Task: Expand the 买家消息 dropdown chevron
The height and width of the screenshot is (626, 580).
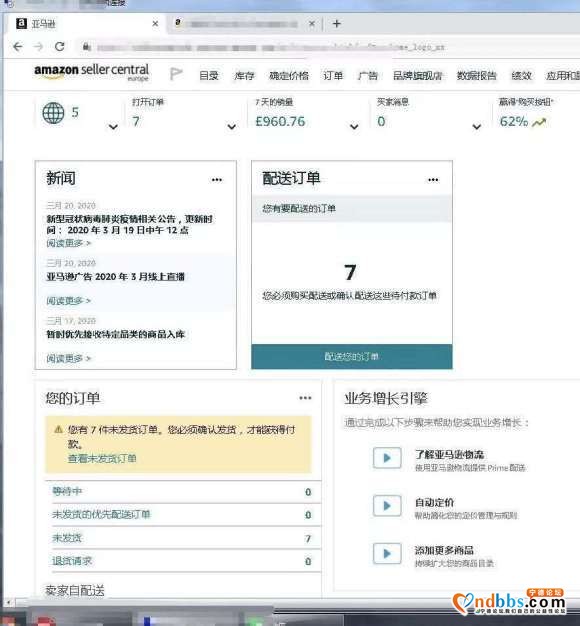Action: (477, 127)
